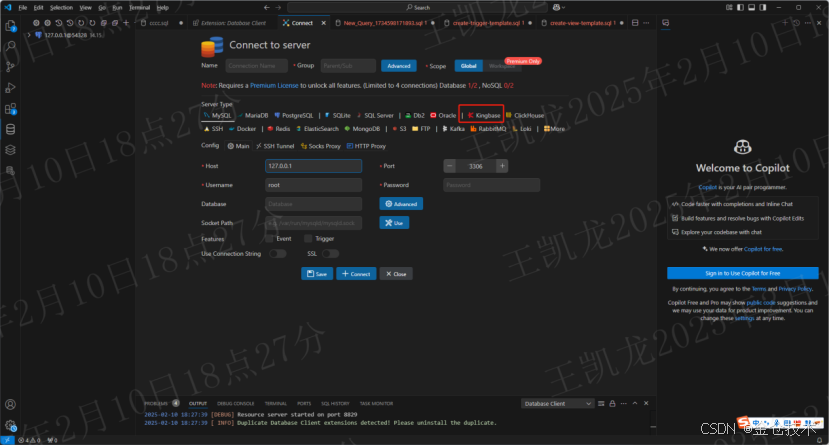Go back using title bar arrow

pyautogui.click(x=266, y=7)
